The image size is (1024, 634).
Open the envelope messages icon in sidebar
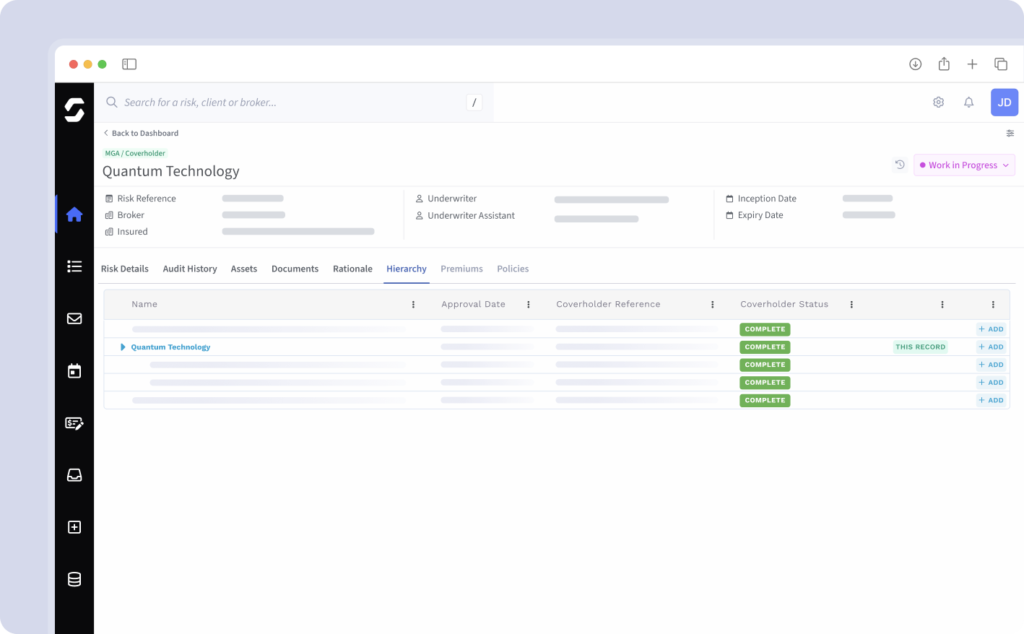(x=74, y=318)
